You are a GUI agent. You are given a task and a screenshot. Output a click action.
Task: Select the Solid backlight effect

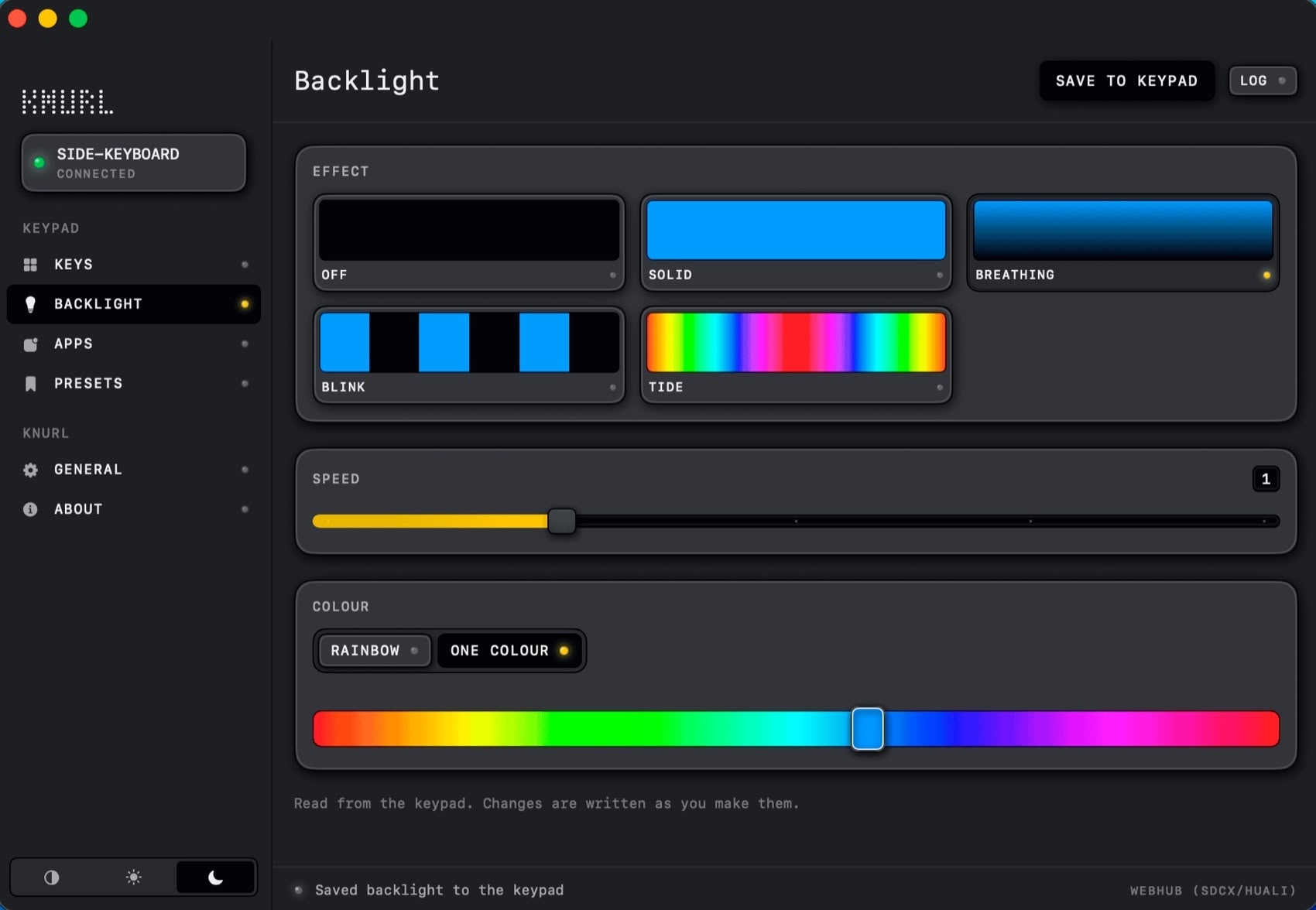pyautogui.click(x=796, y=242)
